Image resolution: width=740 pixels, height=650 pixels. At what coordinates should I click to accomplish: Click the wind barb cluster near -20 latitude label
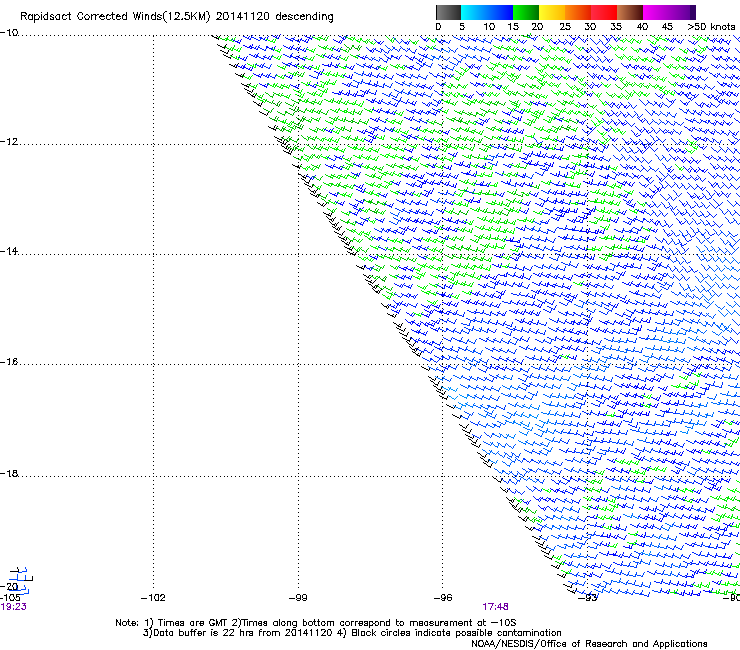20,581
